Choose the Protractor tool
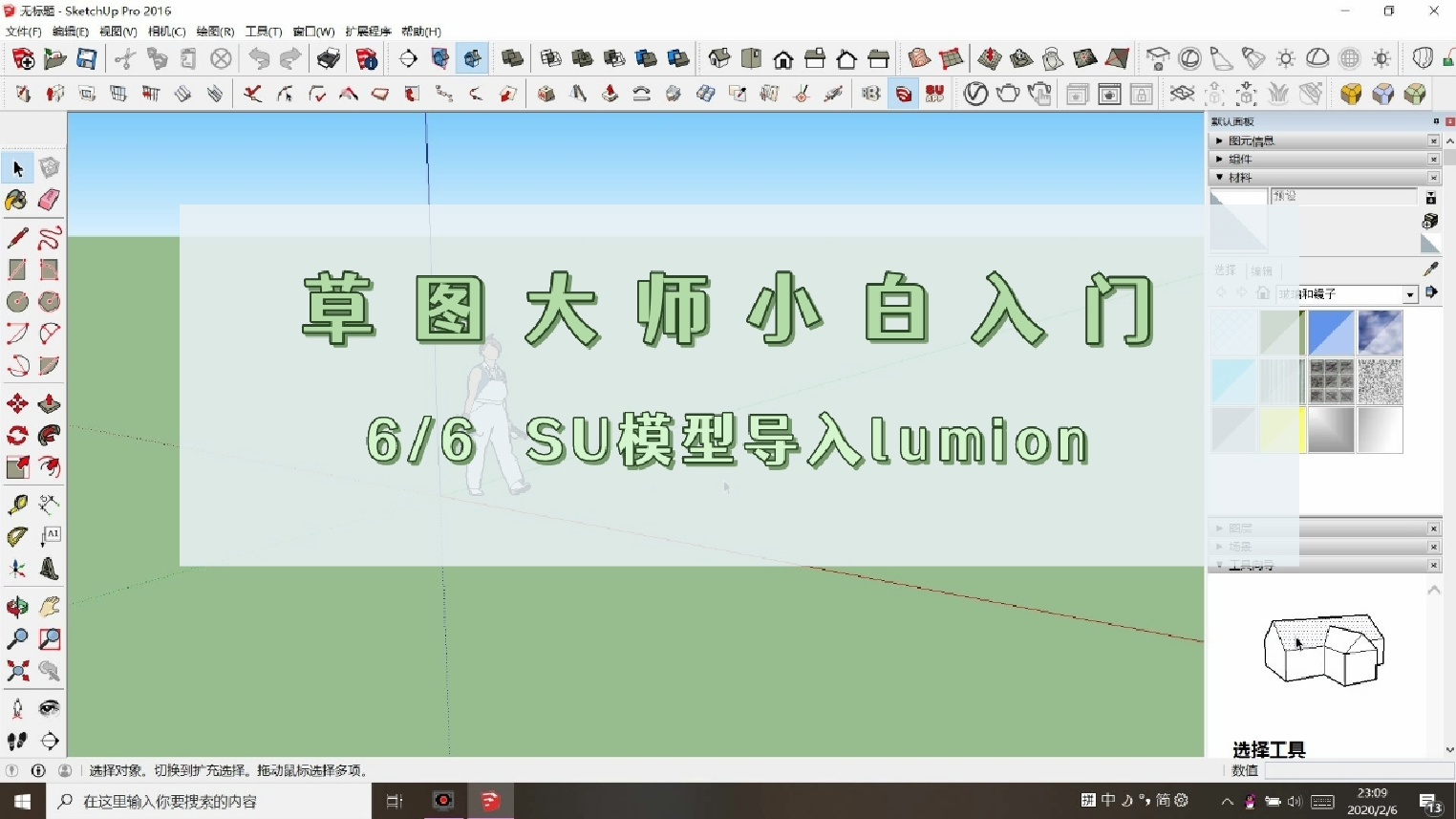 [17, 536]
